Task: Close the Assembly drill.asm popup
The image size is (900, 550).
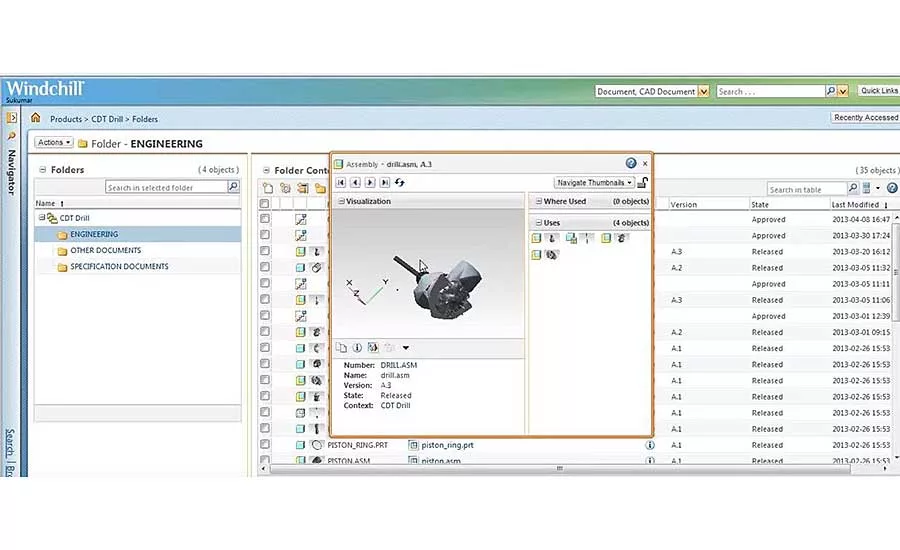Action: click(645, 164)
